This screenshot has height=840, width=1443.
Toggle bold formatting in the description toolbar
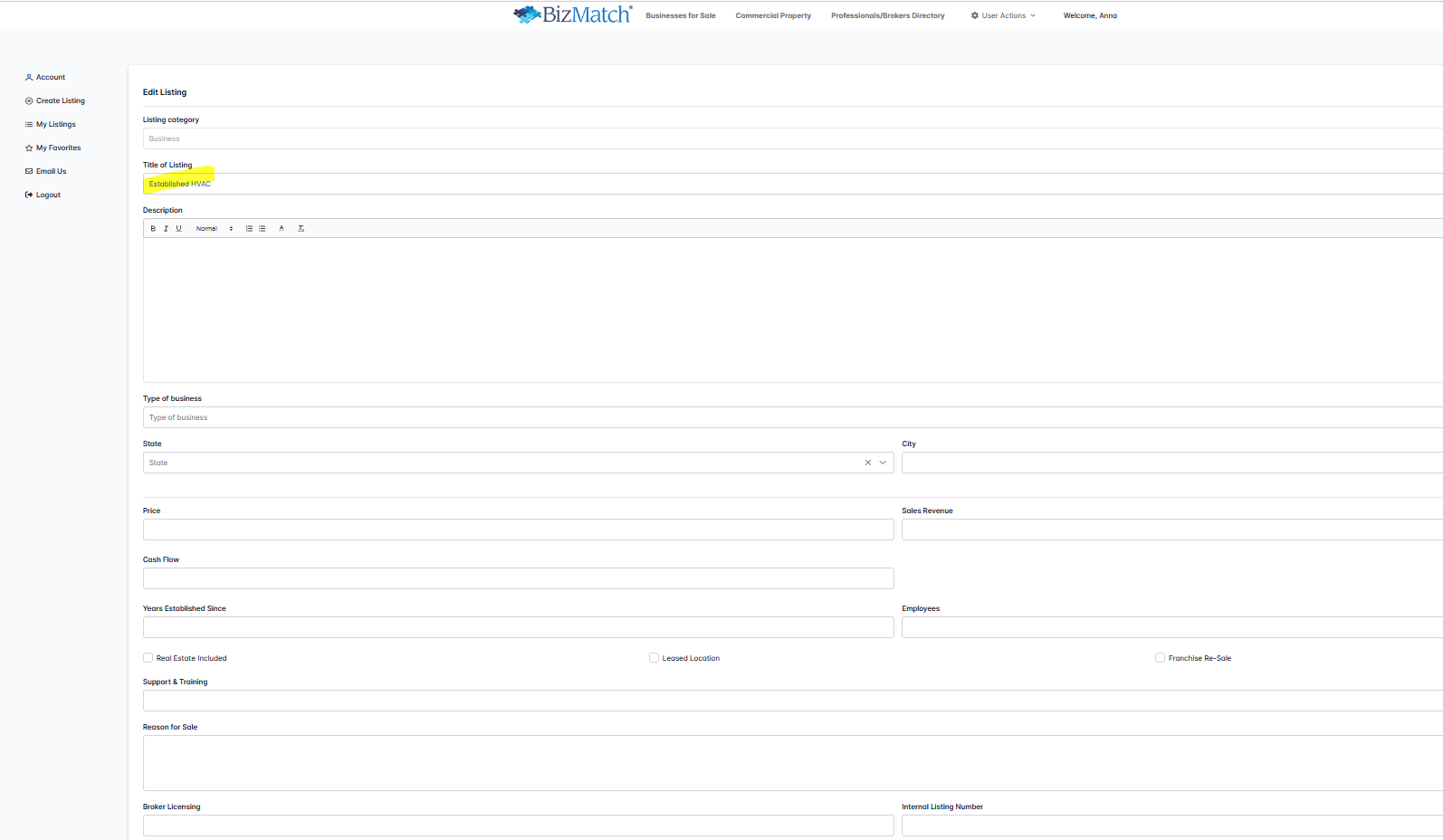153,229
